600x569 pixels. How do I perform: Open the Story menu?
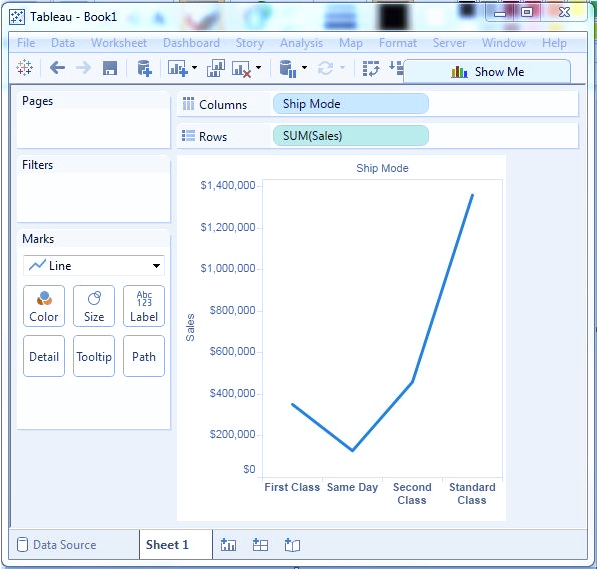pos(249,43)
